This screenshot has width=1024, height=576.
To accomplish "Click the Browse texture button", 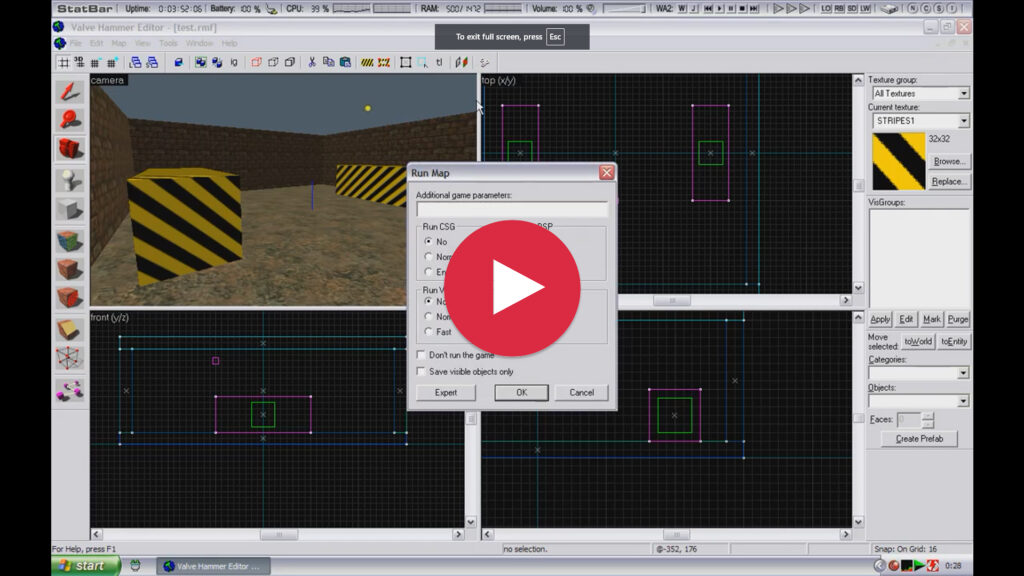I will tap(948, 161).
